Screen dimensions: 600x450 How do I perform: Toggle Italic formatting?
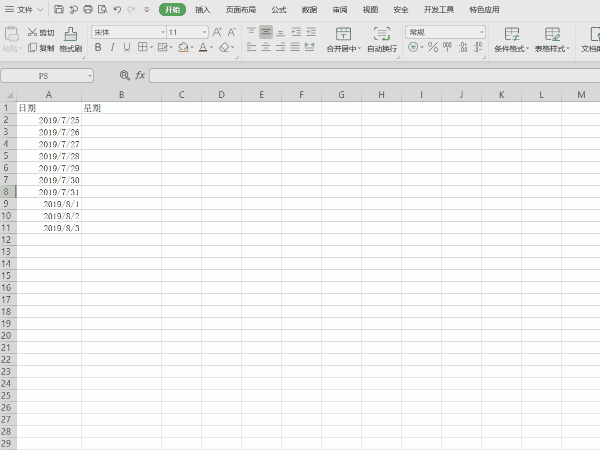pyautogui.click(x=112, y=47)
